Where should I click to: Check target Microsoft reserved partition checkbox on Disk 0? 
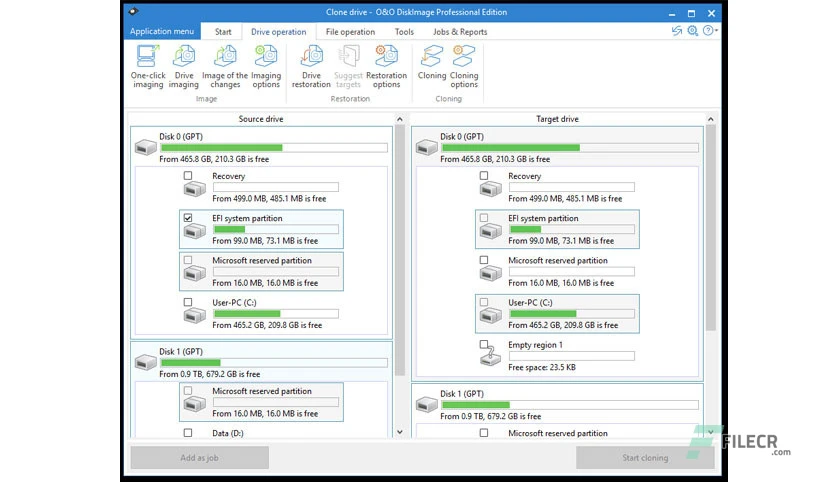click(x=484, y=260)
